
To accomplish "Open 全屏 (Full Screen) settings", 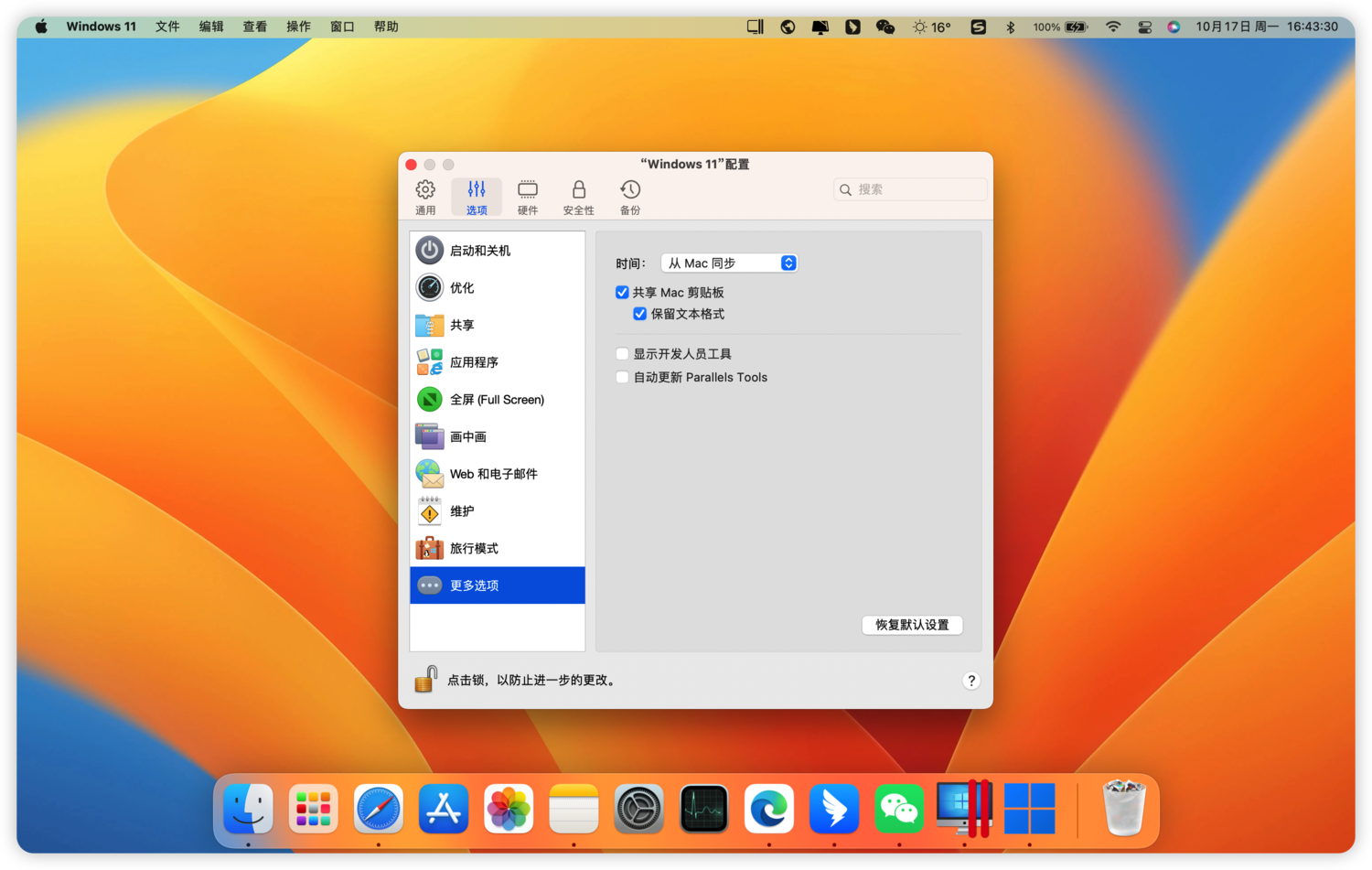I will pos(497,400).
